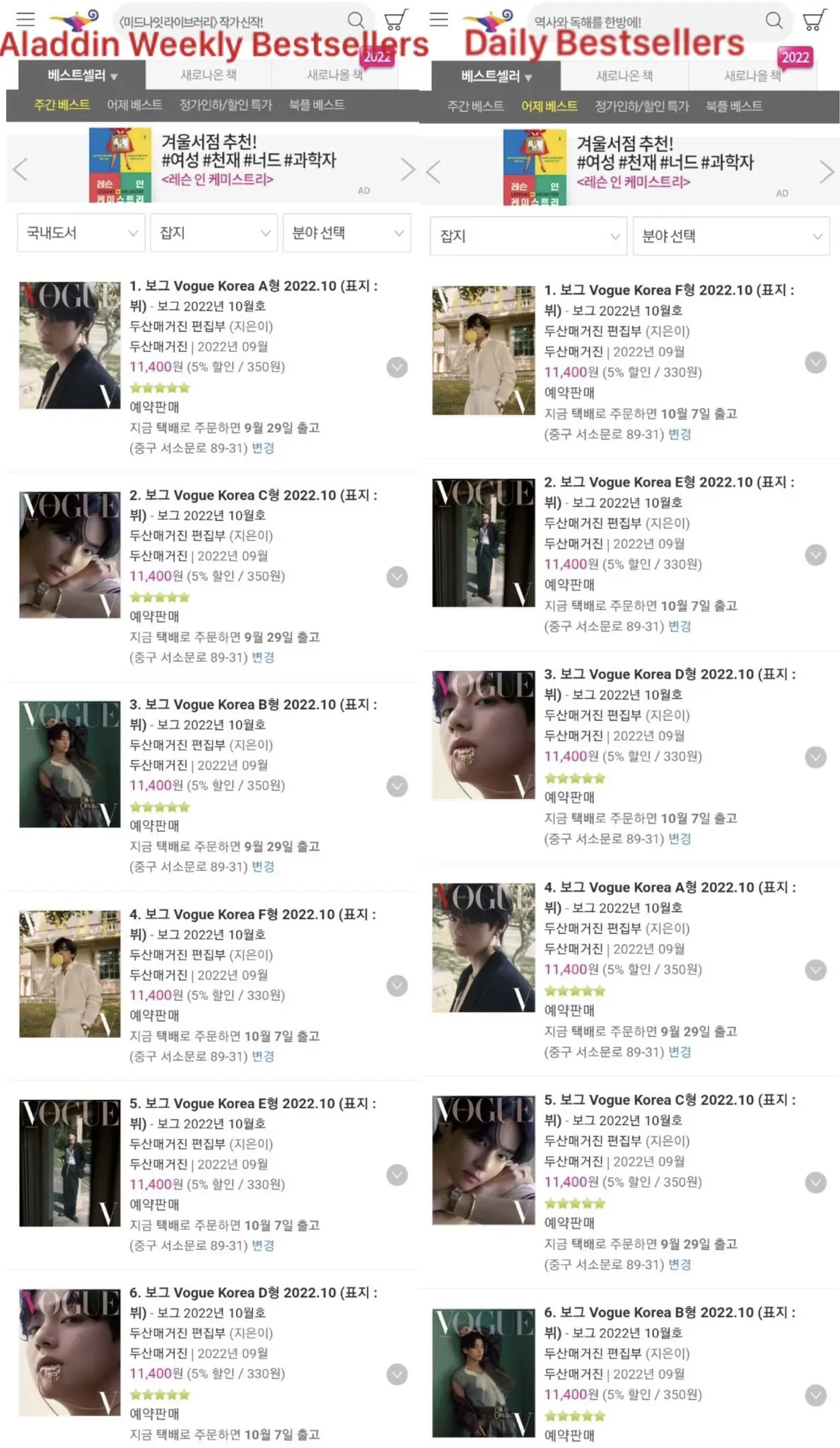Screen dimensions: 840x1448
Task: Open shopping cart in right panel
Action: [814, 20]
